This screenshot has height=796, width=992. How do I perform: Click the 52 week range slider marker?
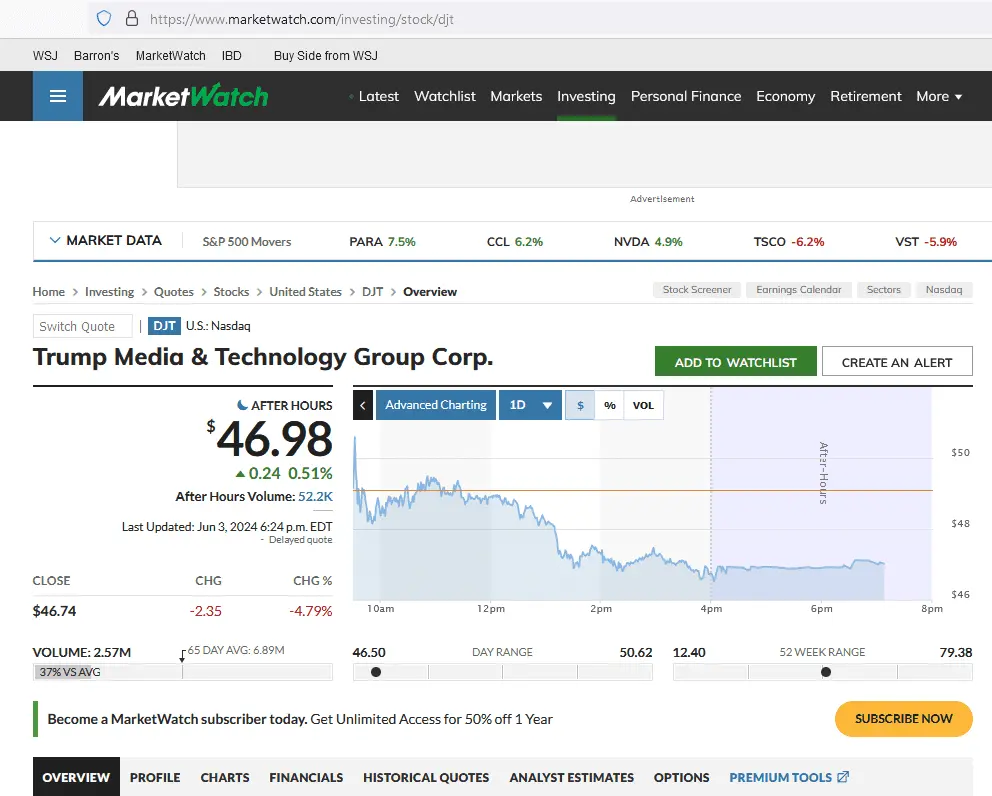pyautogui.click(x=826, y=672)
